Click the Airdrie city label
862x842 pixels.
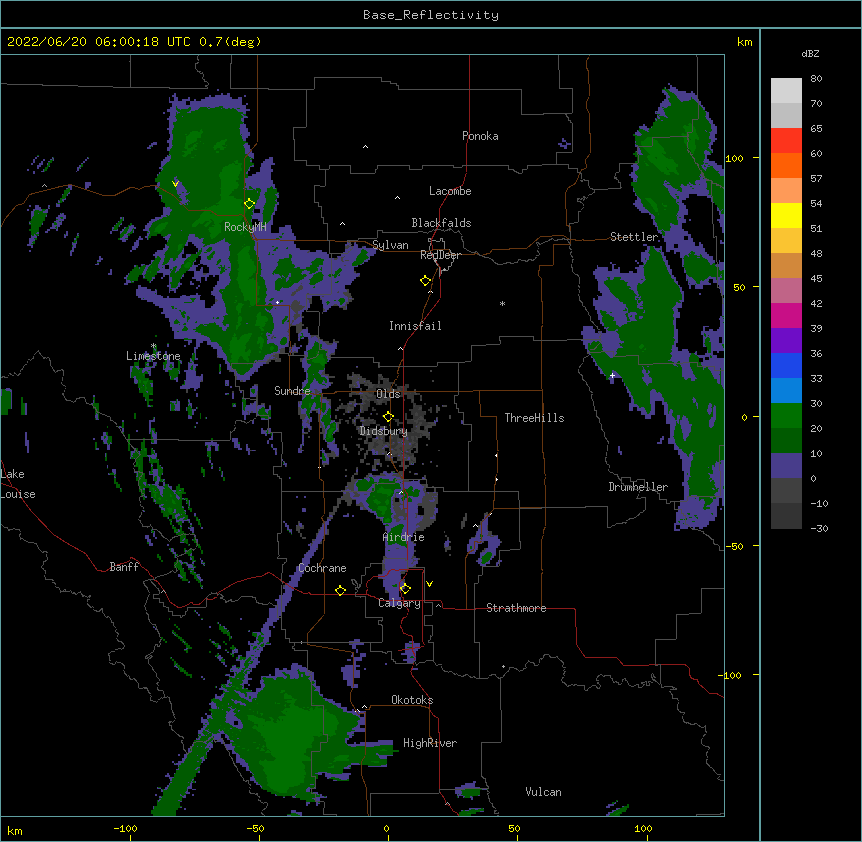pos(404,537)
